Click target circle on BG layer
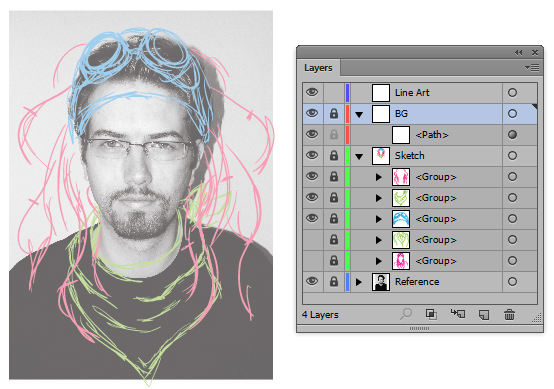This screenshot has height=389, width=554. coord(512,114)
